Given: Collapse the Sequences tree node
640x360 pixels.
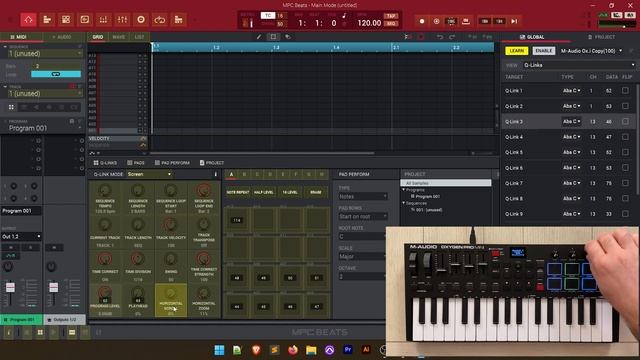Looking at the screenshot, I should (404, 203).
